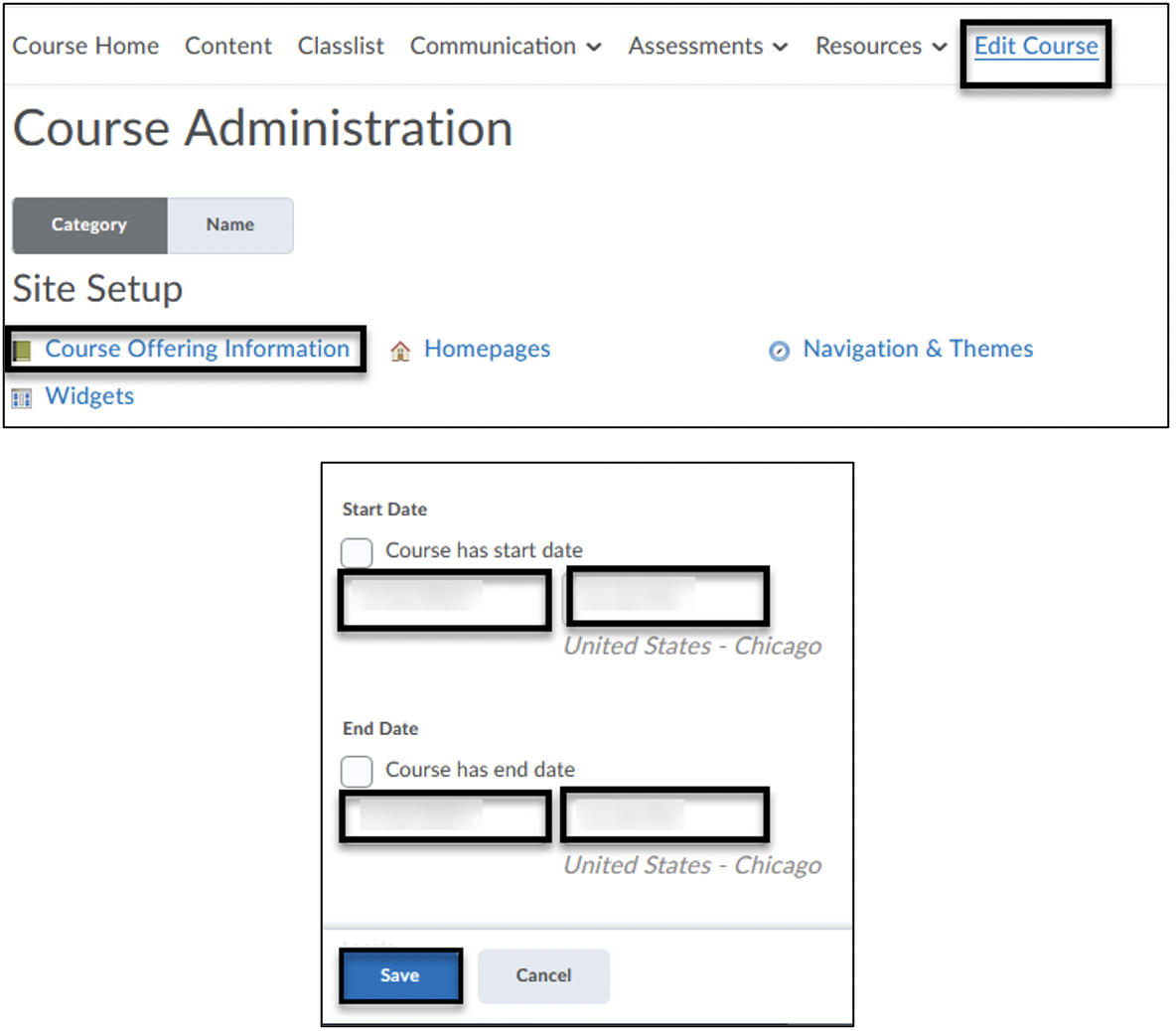This screenshot has width=1176, height=1031.
Task: Click the green book Course Offering Information icon
Action: coord(22,350)
